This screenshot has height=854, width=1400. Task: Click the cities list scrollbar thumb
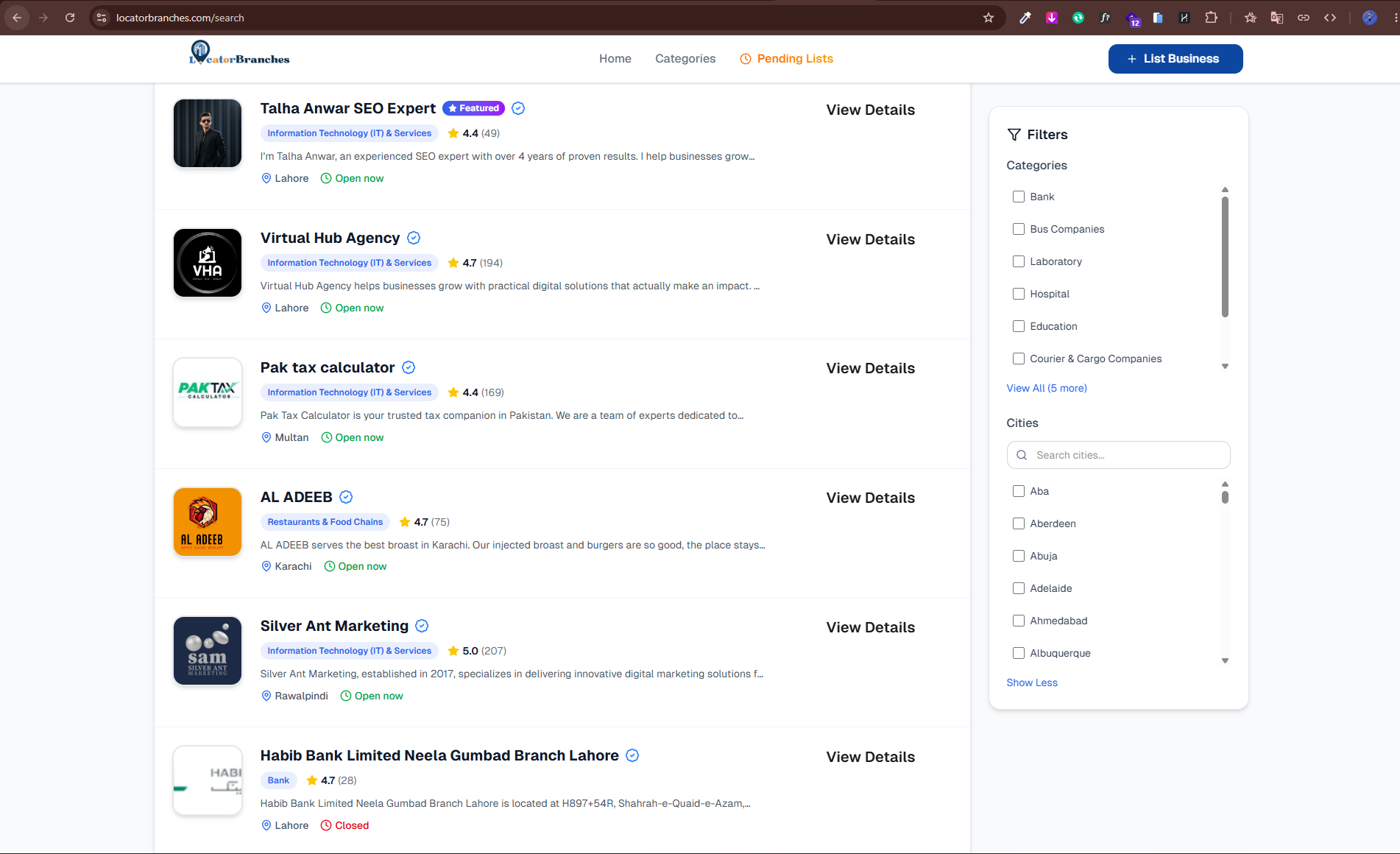coord(1225,497)
